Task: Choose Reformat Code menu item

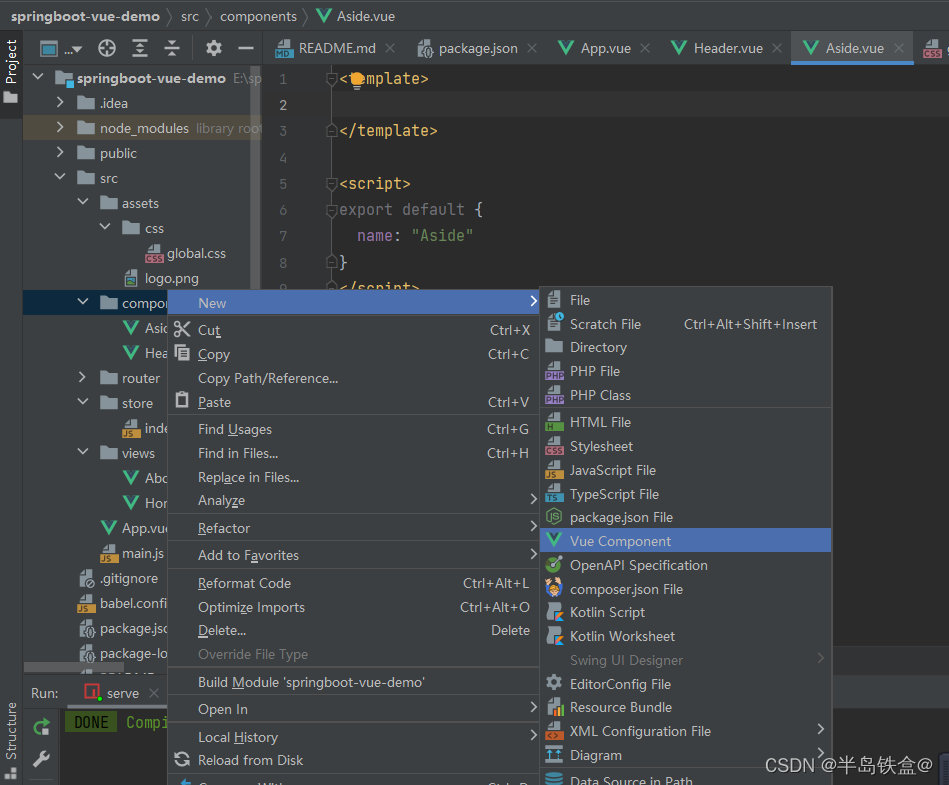Action: [x=353, y=583]
